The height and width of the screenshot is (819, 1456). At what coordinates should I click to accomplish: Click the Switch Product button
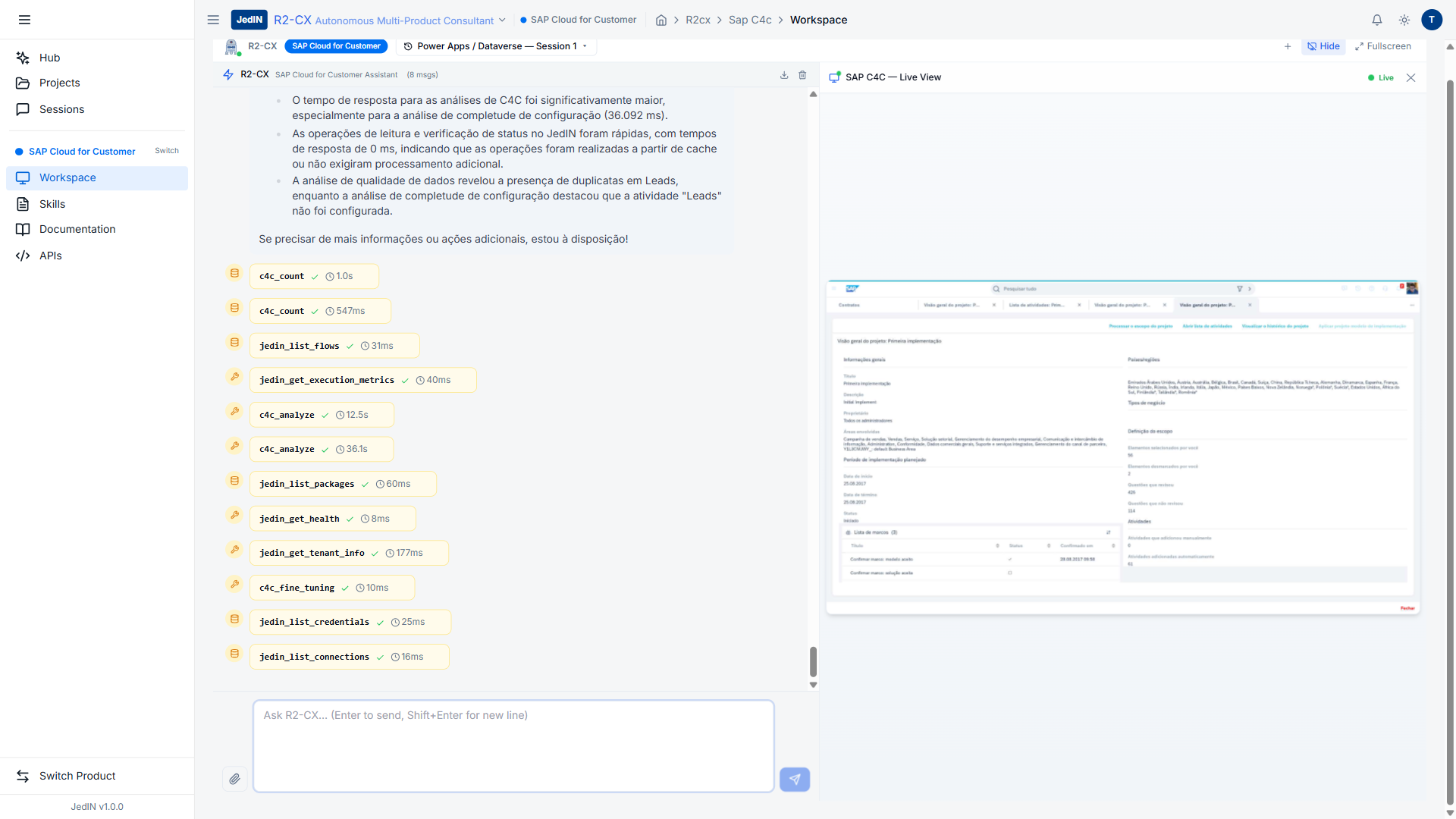(x=77, y=776)
